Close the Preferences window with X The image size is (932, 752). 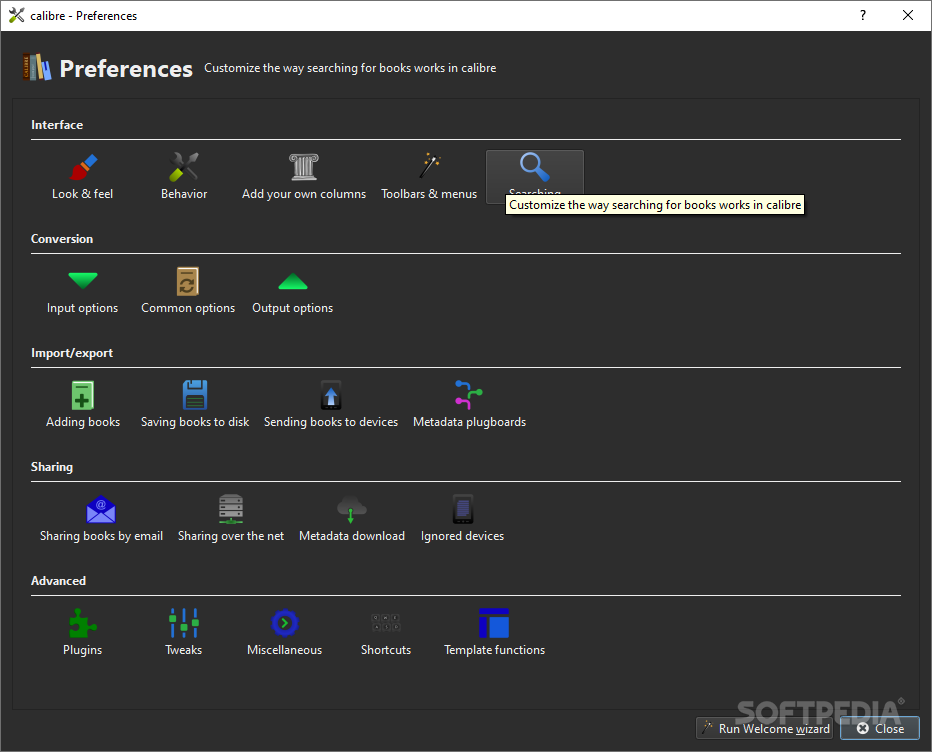tap(908, 15)
